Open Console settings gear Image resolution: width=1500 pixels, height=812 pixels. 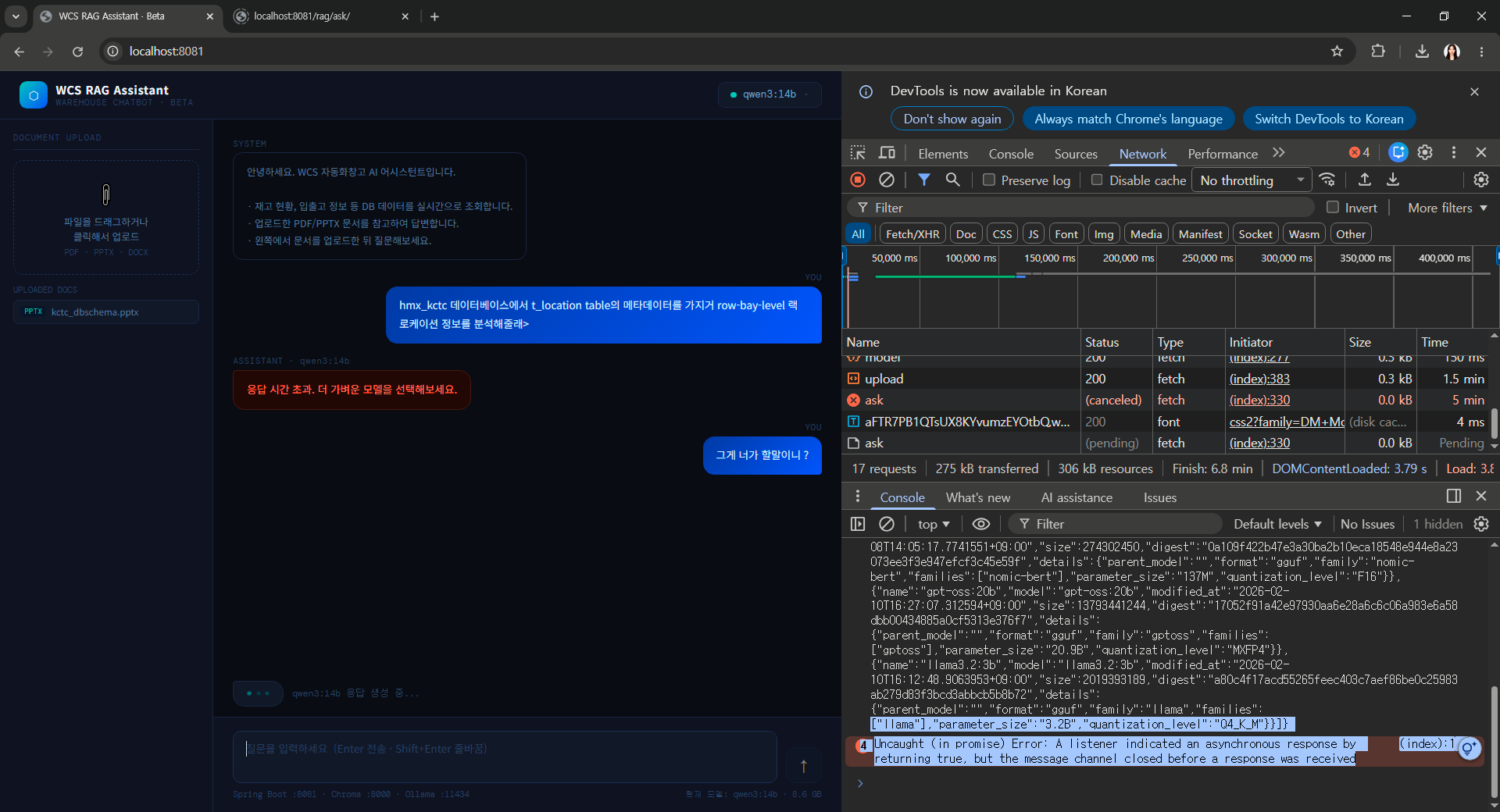pyautogui.click(x=1480, y=524)
